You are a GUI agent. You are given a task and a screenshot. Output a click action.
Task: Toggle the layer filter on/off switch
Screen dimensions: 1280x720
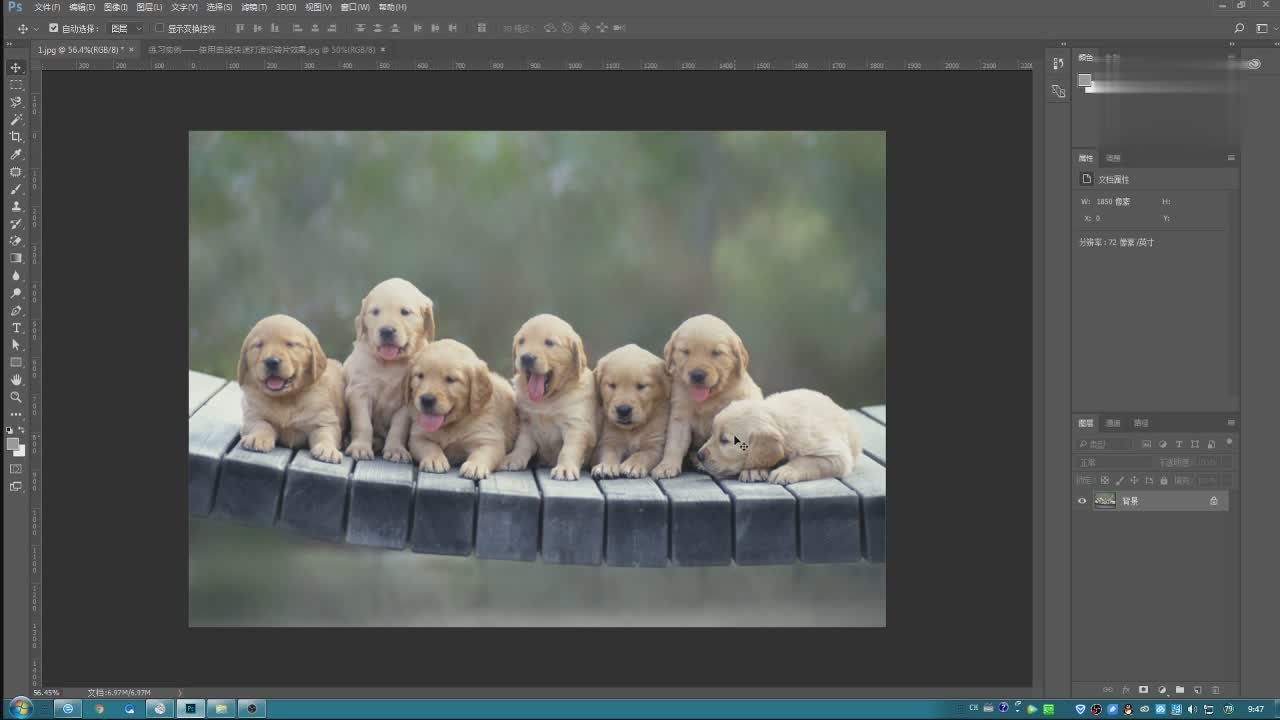pos(1229,442)
